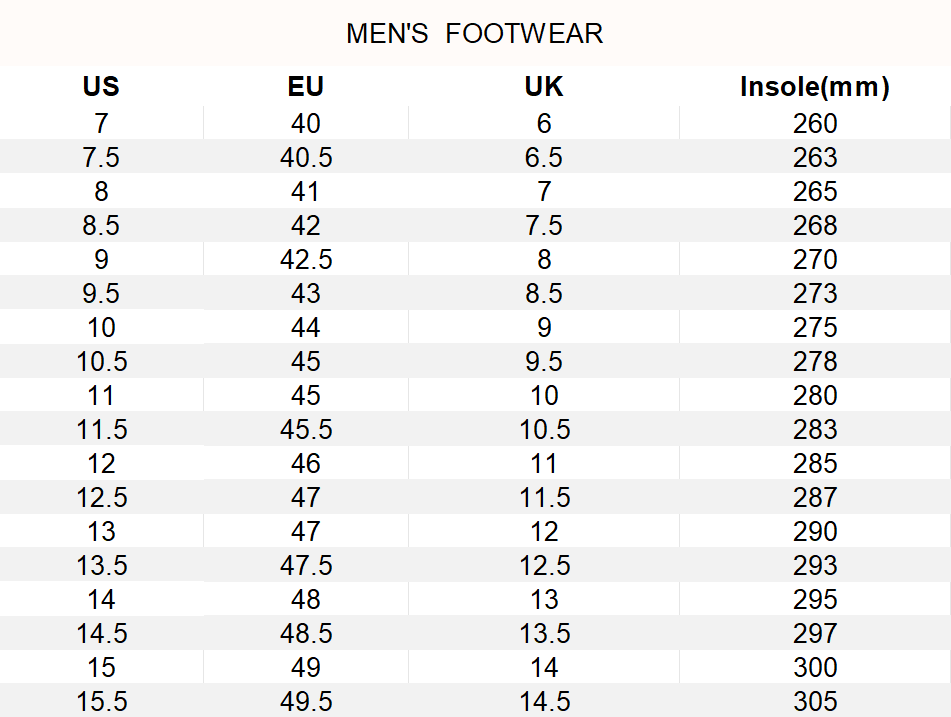Select EU size 45.5 cell

click(x=306, y=429)
